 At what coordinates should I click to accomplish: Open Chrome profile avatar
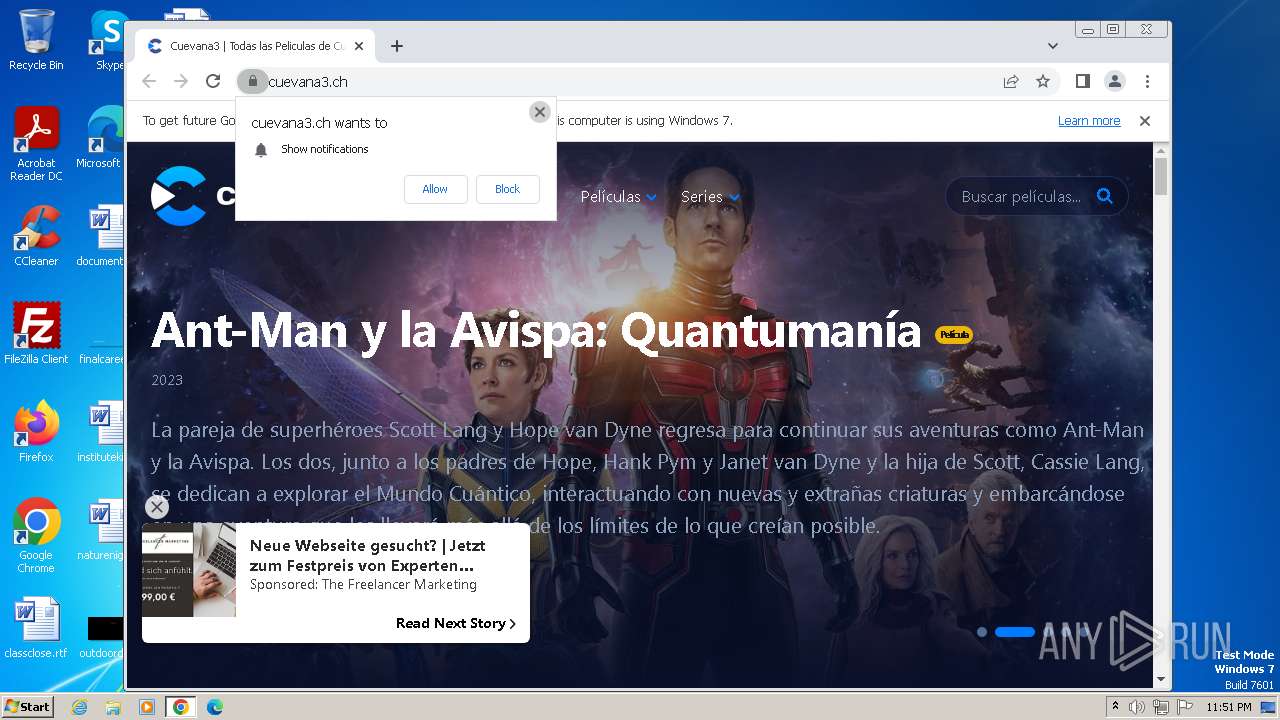click(x=1115, y=81)
